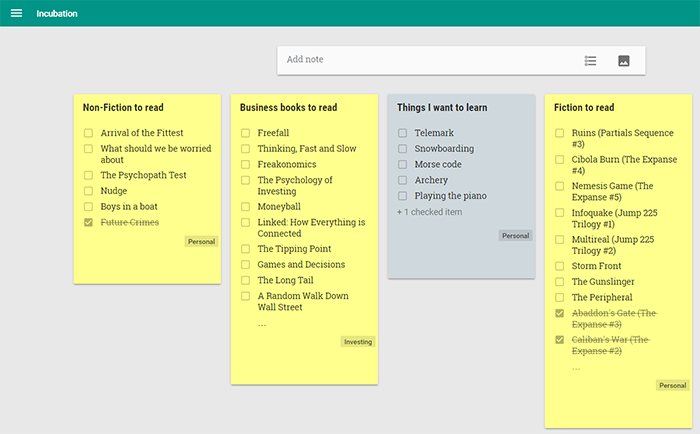
Task: Expand the '+ 1 checked item' list
Action: (x=429, y=212)
